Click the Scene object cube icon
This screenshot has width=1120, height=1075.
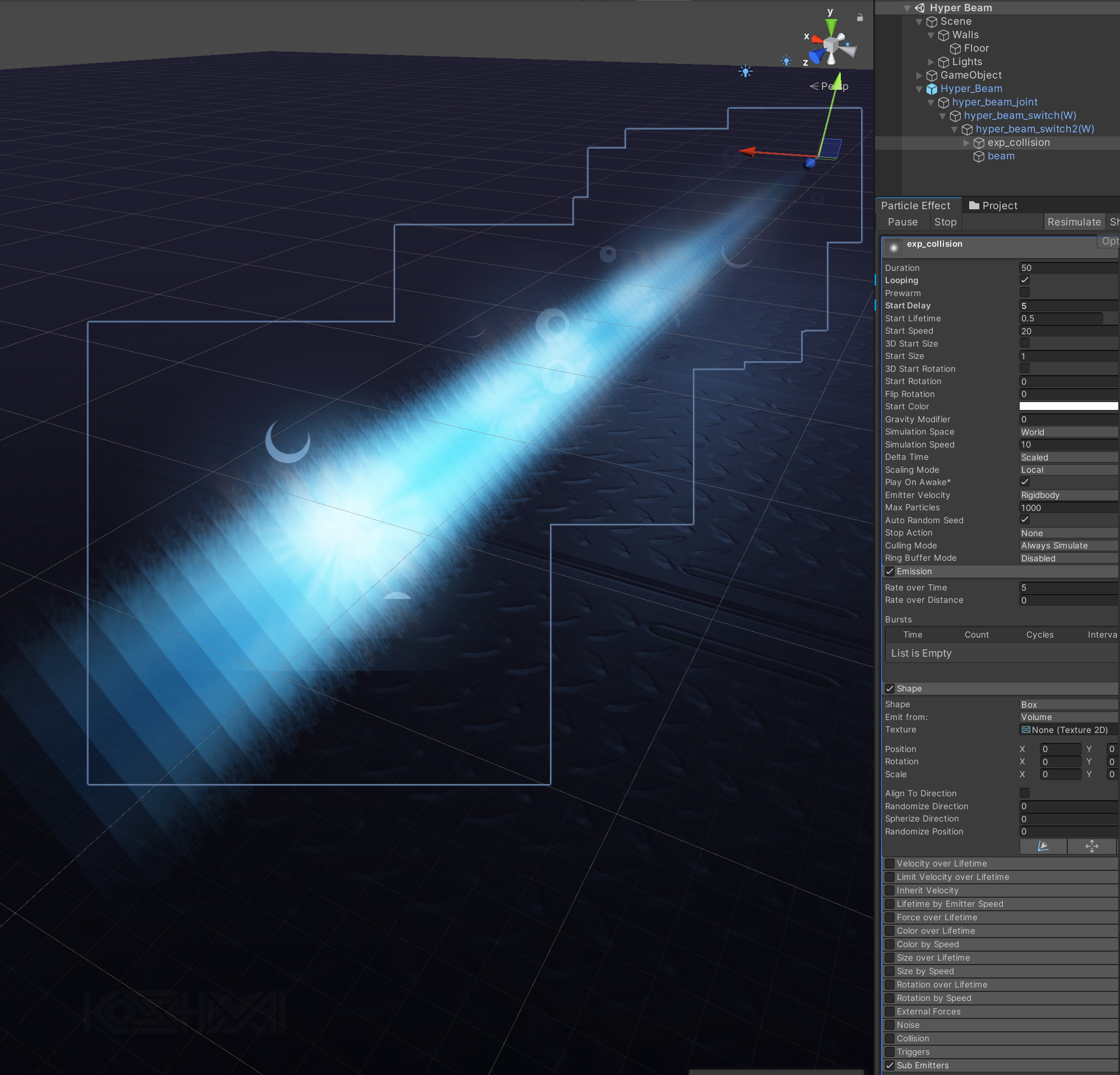(x=932, y=22)
